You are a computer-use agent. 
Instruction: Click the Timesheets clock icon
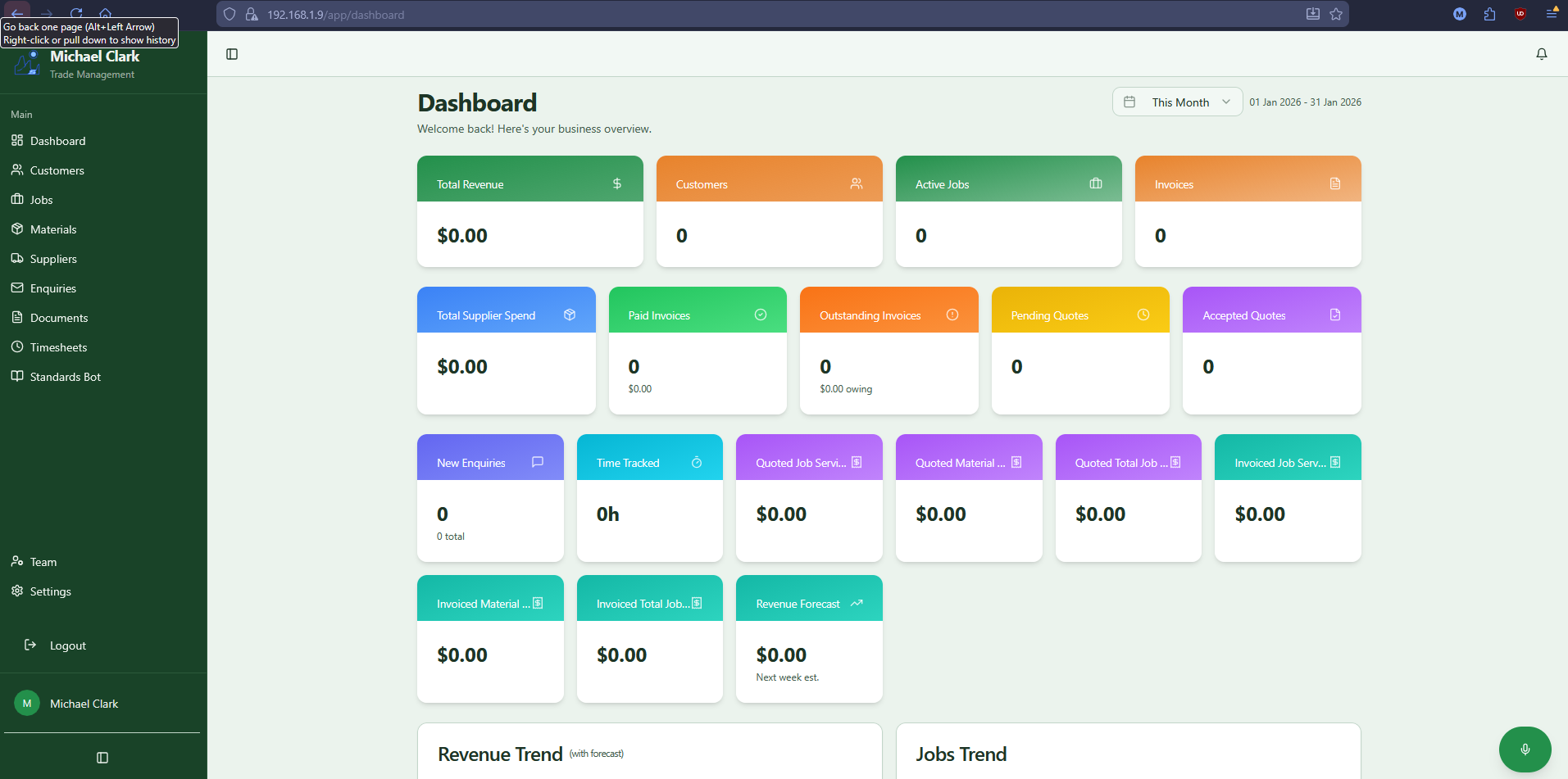pyautogui.click(x=17, y=346)
